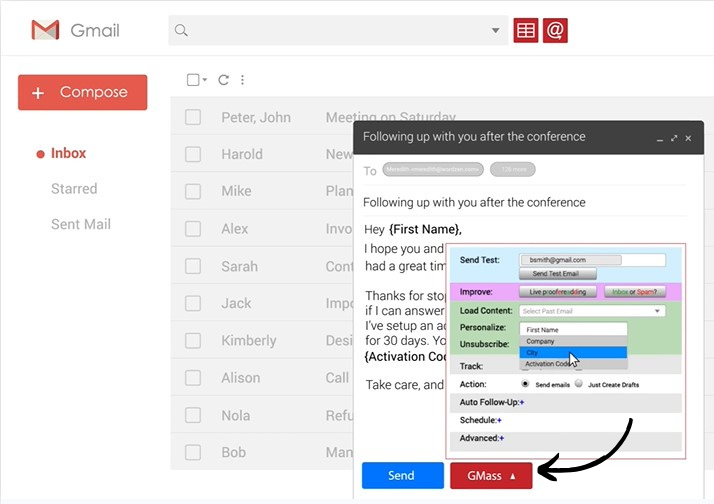Open the Starred folder
Screen dimensions: 714x504
click(74, 188)
